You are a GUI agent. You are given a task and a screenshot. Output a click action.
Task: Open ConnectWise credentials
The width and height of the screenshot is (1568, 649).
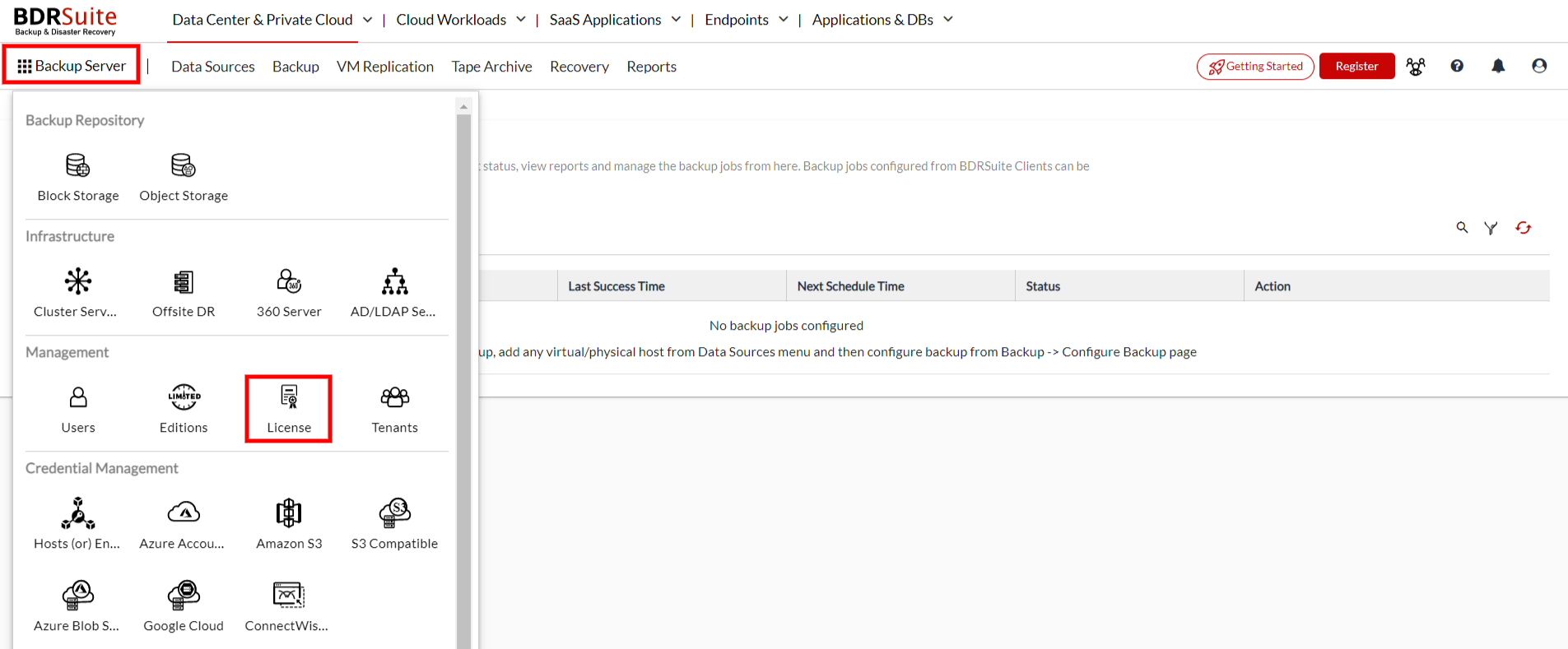pos(287,607)
